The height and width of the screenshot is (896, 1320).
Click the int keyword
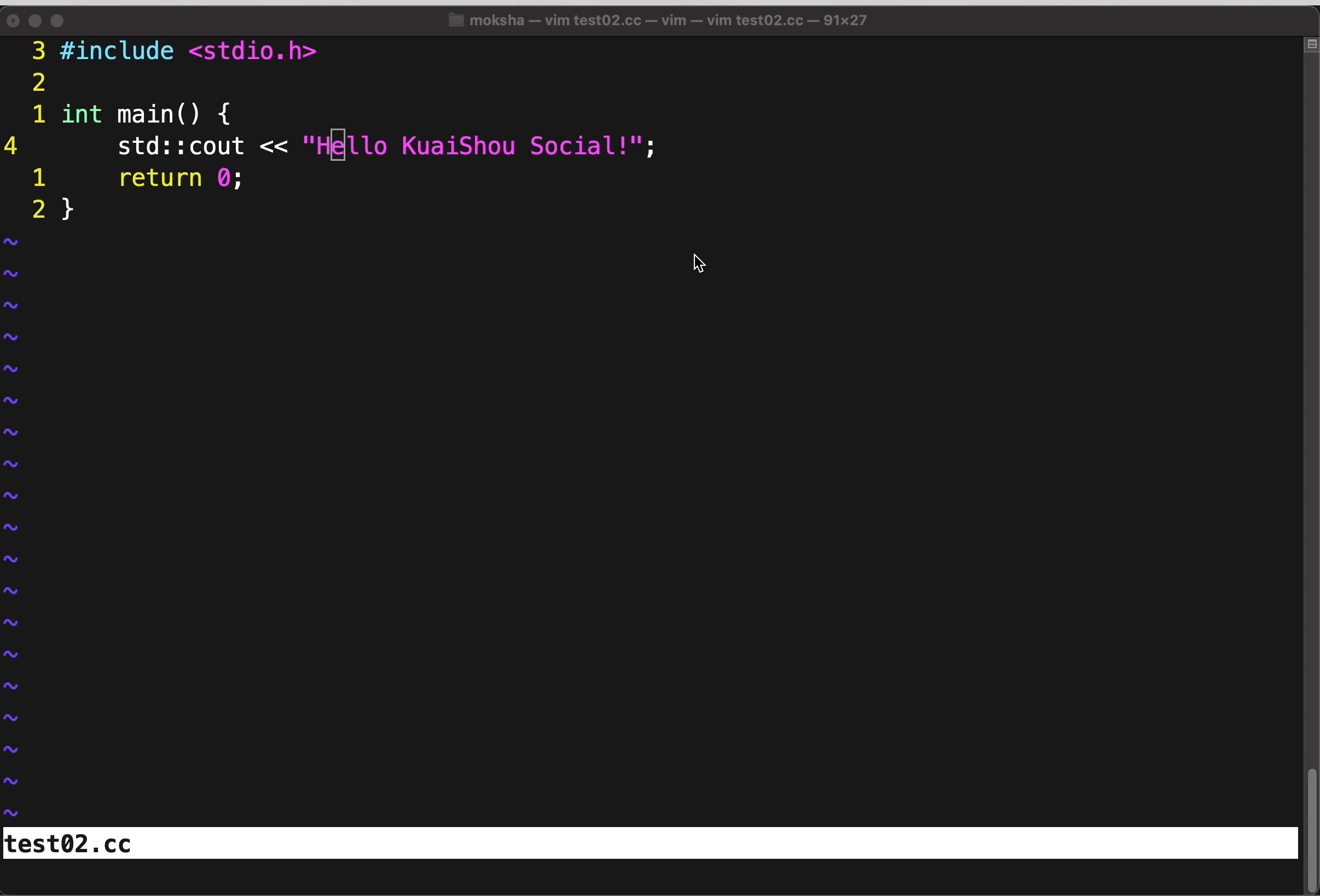[82, 115]
